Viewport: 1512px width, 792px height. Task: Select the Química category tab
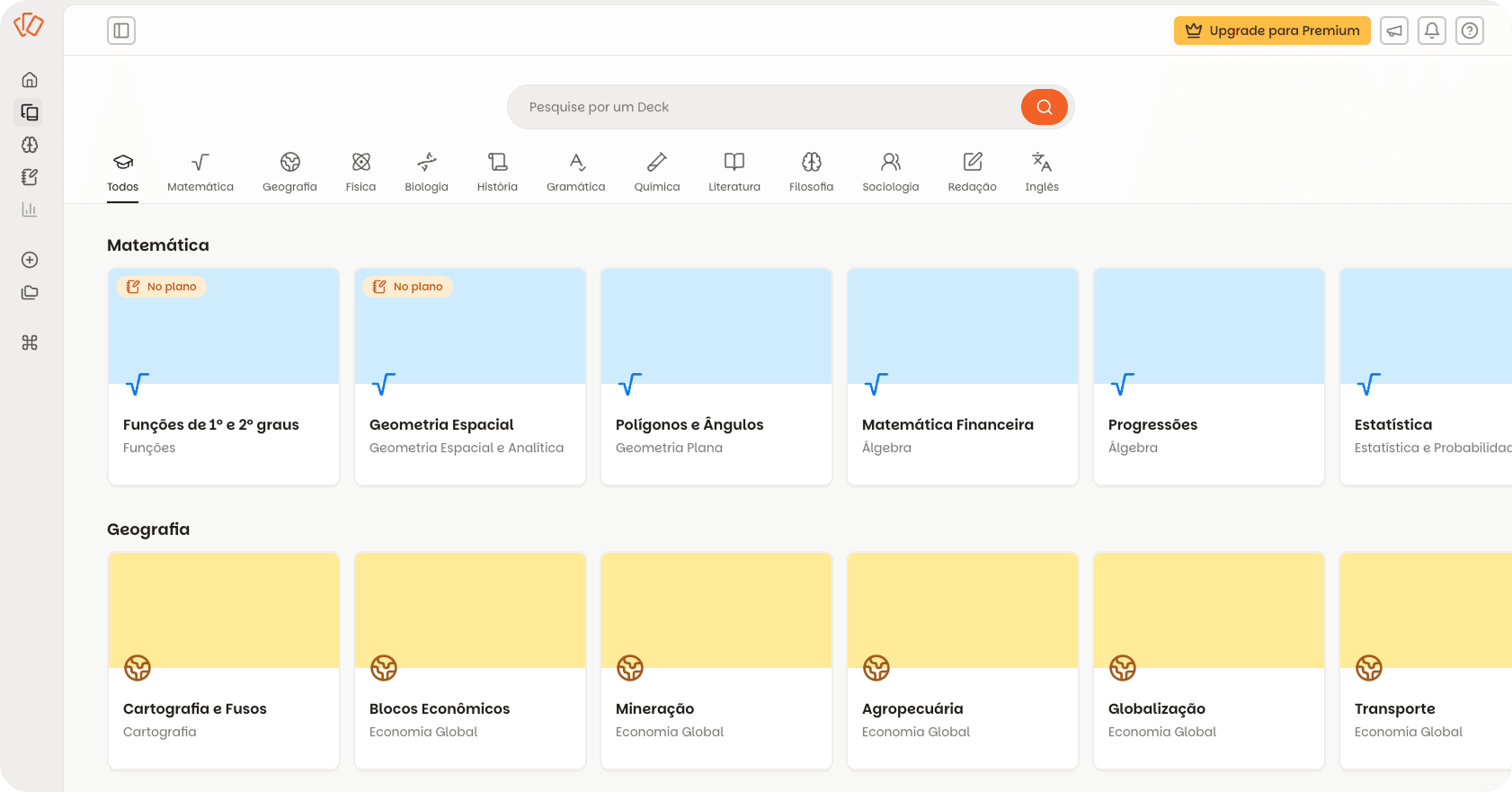(x=657, y=173)
